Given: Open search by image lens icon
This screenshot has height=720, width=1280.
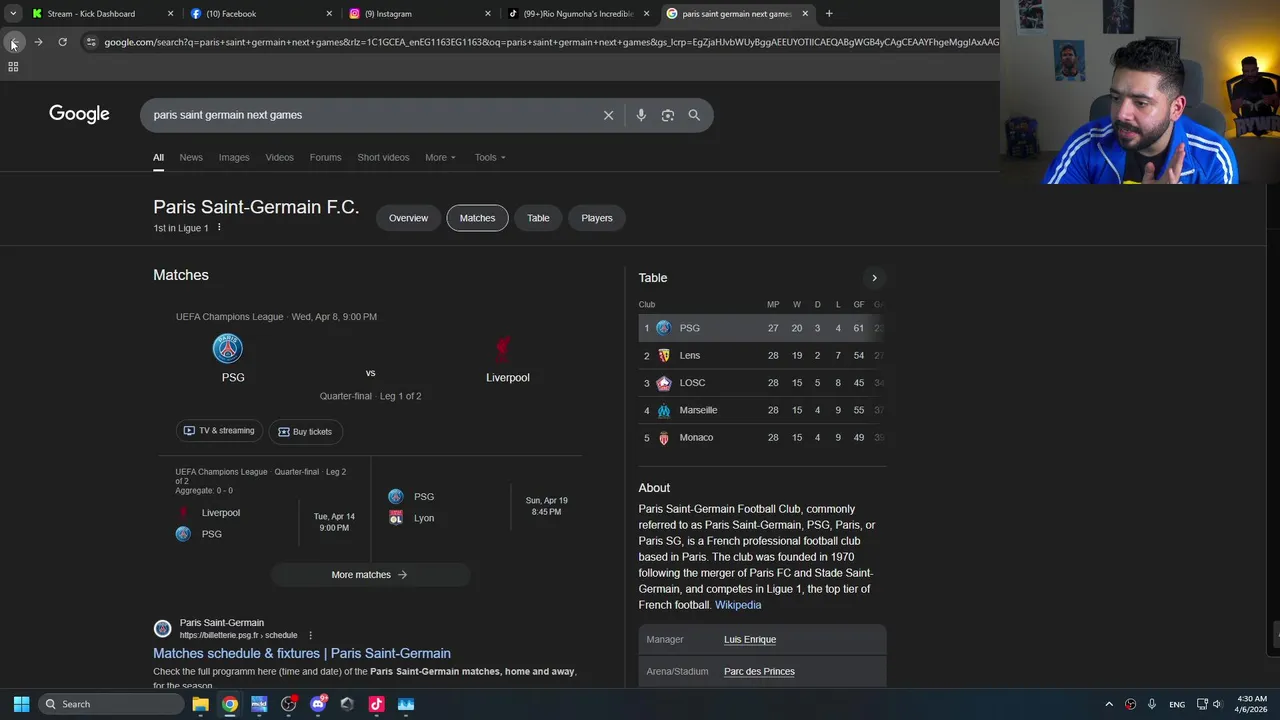Looking at the screenshot, I should 668,115.
